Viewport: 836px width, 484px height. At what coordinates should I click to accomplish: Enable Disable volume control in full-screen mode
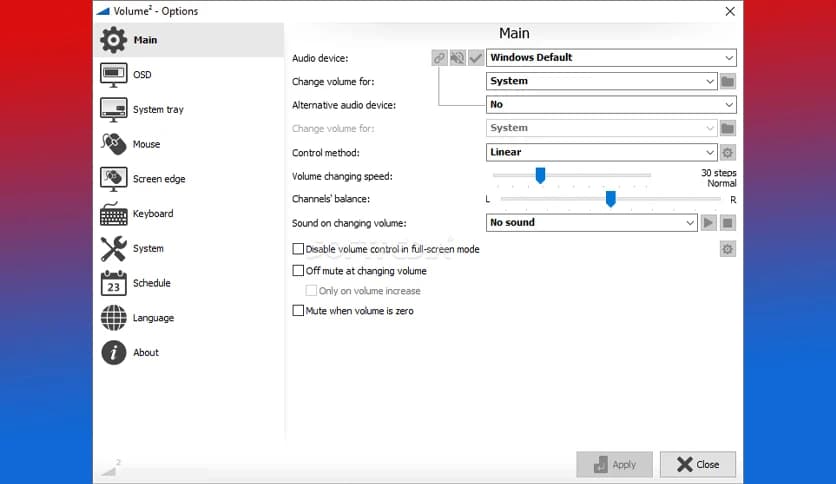tap(298, 249)
